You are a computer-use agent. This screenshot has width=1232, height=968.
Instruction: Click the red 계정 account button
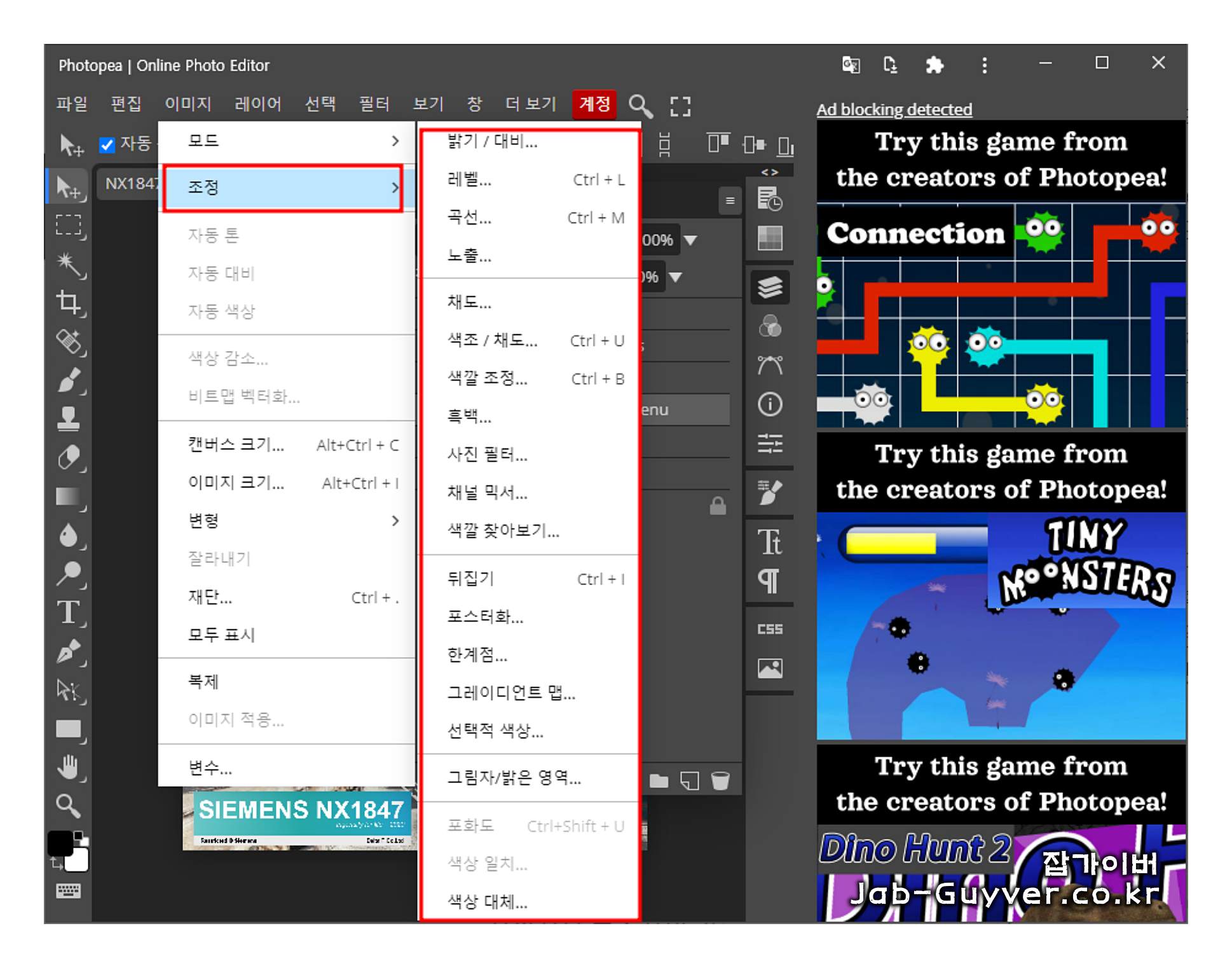click(594, 104)
